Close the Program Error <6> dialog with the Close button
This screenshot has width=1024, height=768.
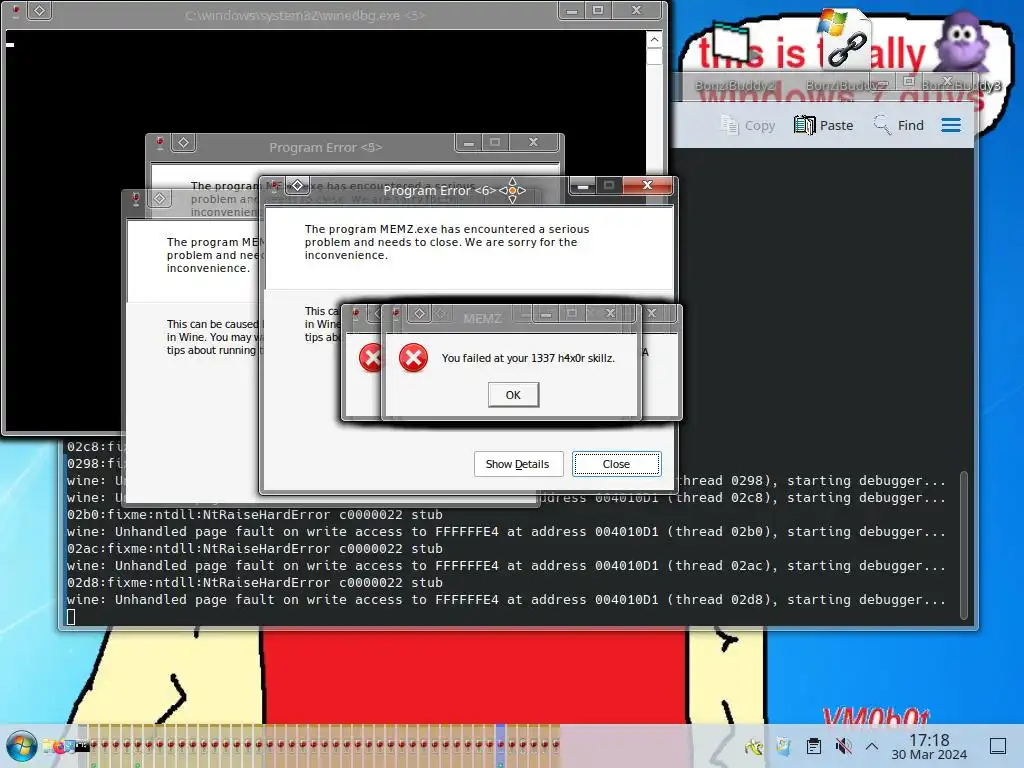616,464
